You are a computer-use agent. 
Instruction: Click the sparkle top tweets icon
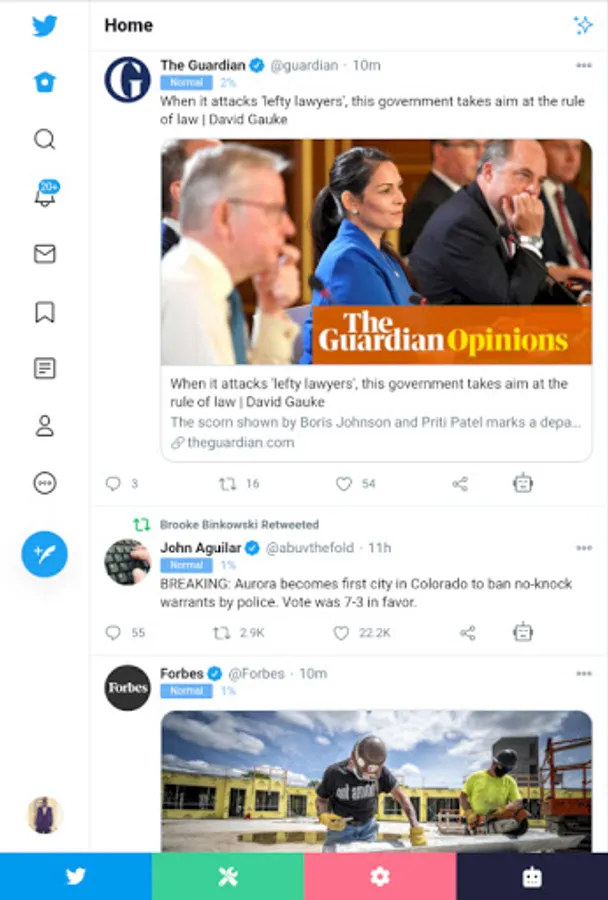tap(583, 25)
